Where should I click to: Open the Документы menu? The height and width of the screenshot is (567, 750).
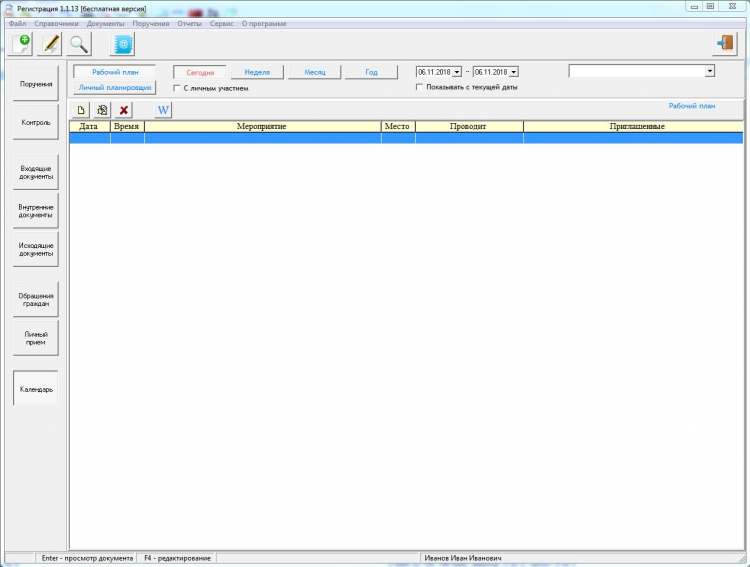point(106,23)
